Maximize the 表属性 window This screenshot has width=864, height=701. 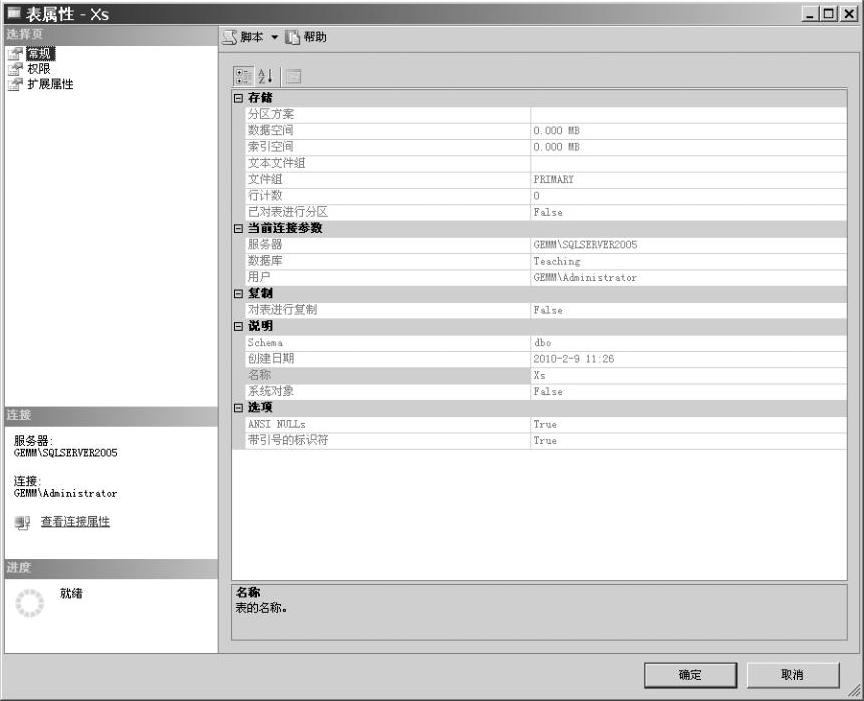click(828, 14)
